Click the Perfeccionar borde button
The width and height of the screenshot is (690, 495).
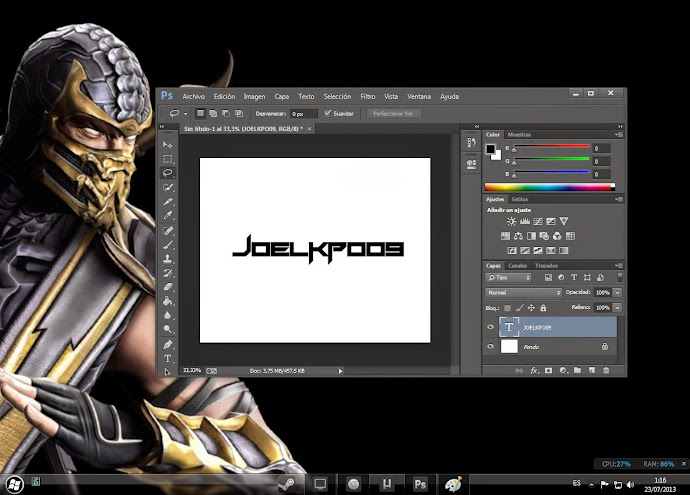(x=394, y=114)
